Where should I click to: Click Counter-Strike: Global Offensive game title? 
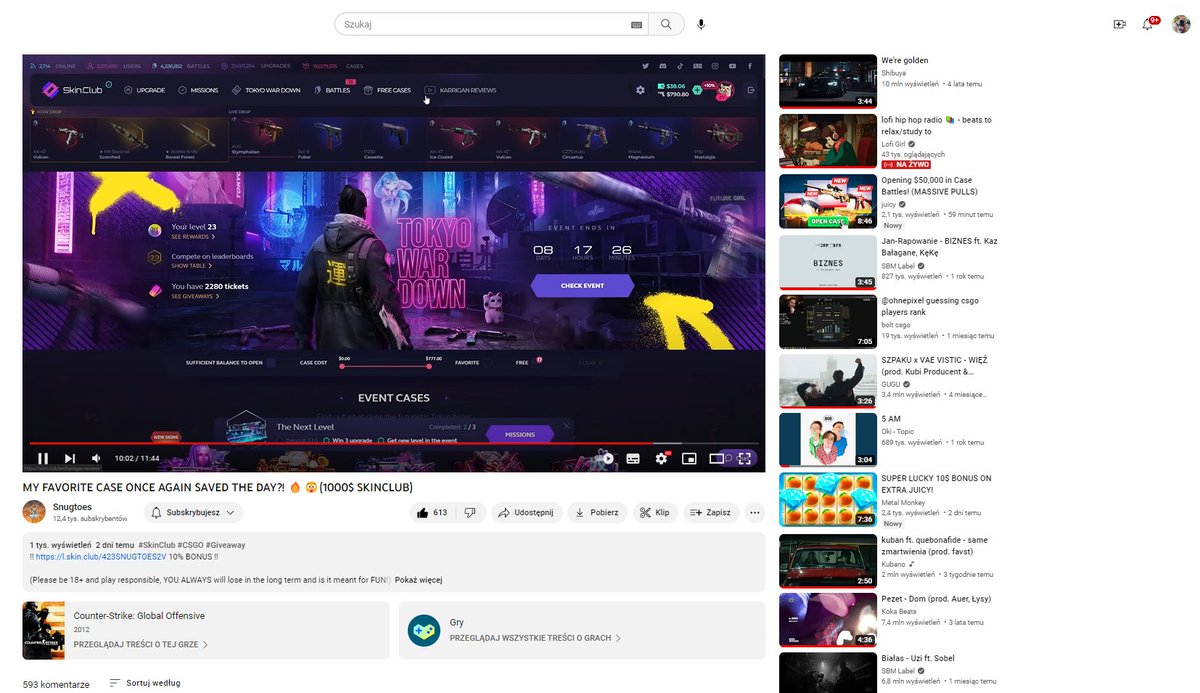139,616
